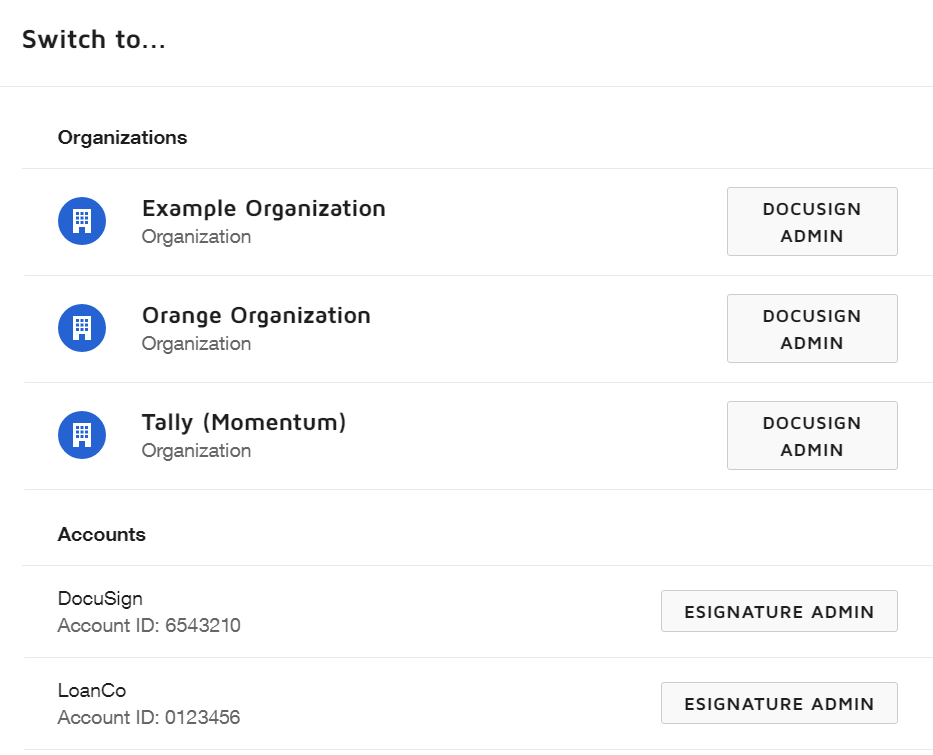Switch to the LoanCo account

[x=91, y=690]
